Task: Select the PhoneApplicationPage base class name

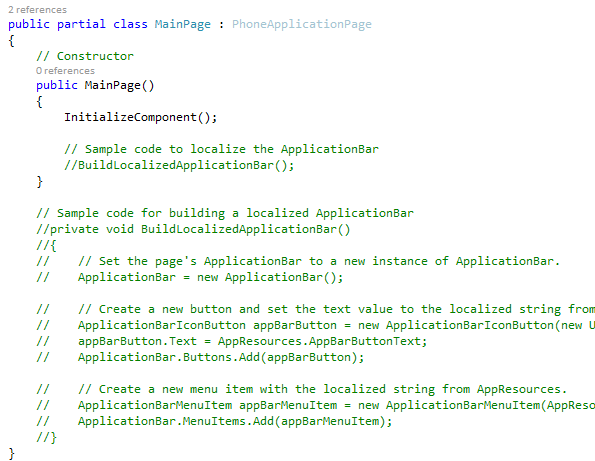Action: point(302,24)
